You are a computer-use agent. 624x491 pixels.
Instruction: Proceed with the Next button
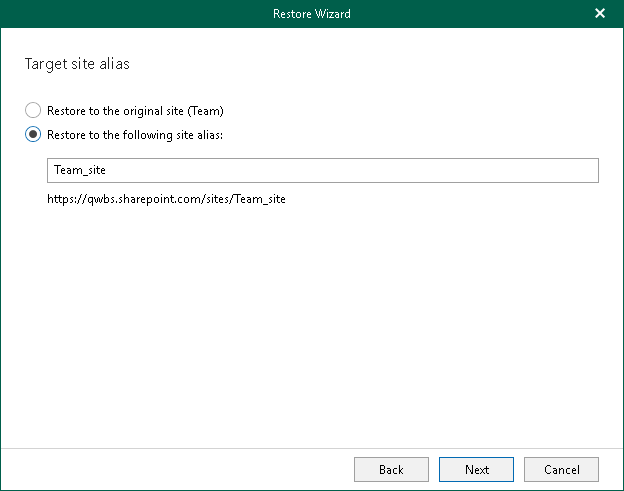[477, 469]
